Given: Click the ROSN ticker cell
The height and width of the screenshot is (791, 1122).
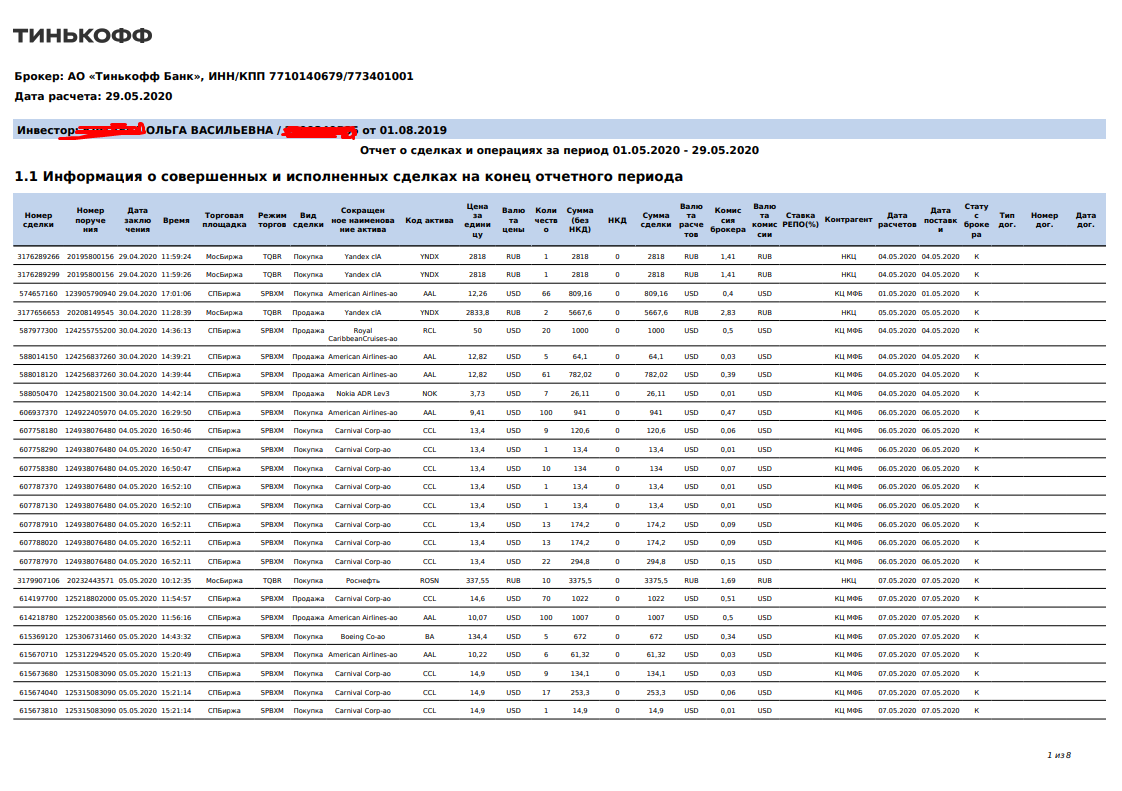Looking at the screenshot, I should click(x=429, y=581).
